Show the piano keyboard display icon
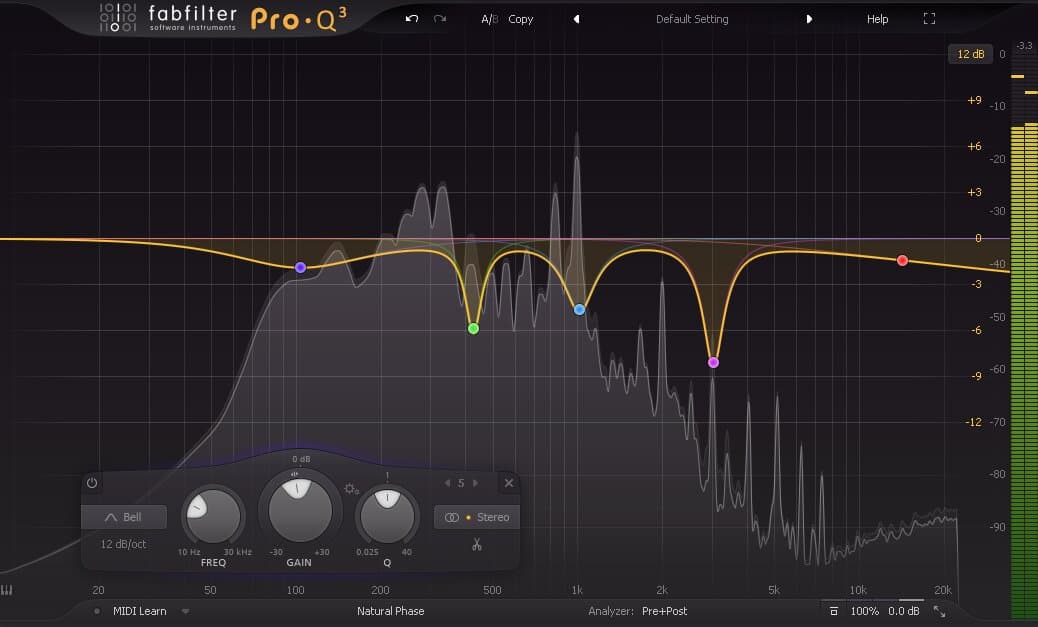Screen dimensions: 1038x627 tap(7, 589)
